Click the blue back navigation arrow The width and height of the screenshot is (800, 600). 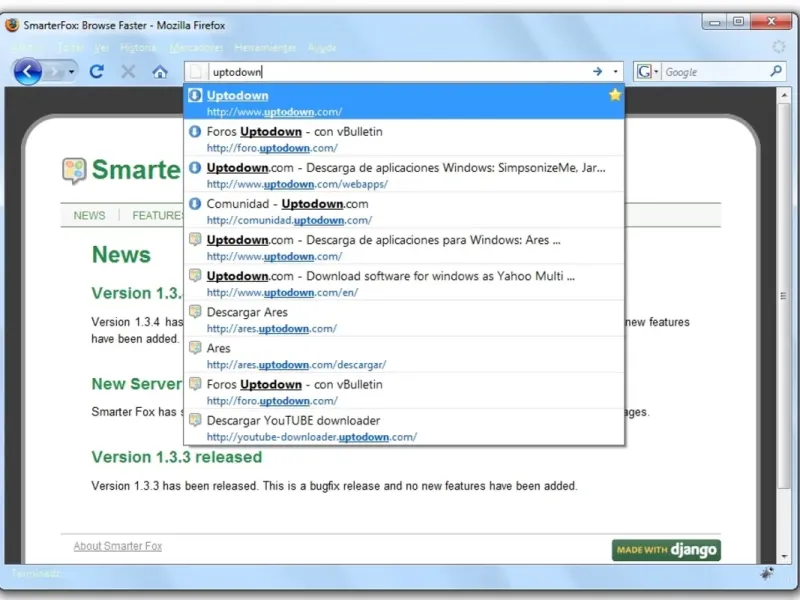coord(28,72)
